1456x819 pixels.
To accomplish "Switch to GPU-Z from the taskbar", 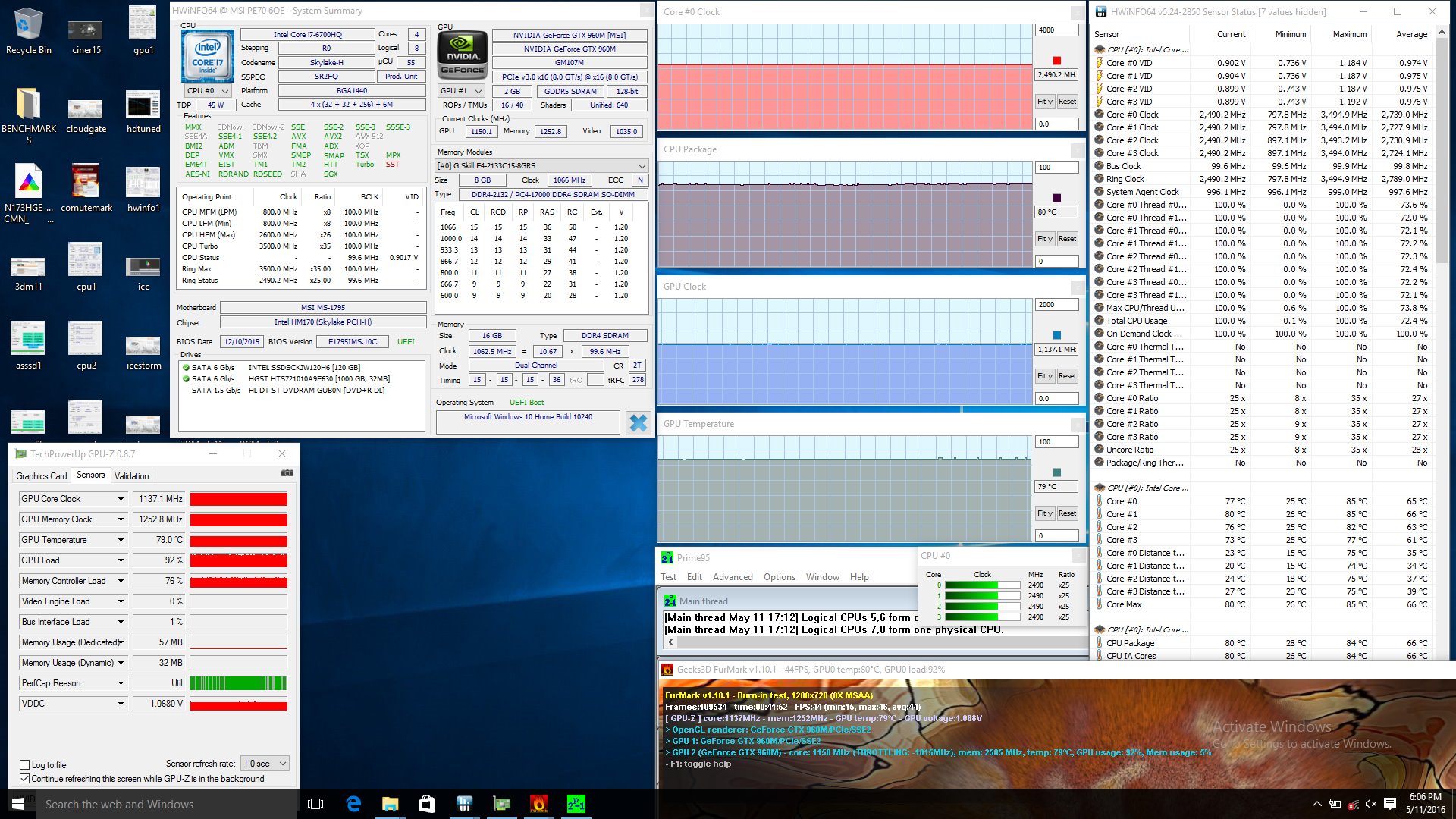I will click(501, 804).
